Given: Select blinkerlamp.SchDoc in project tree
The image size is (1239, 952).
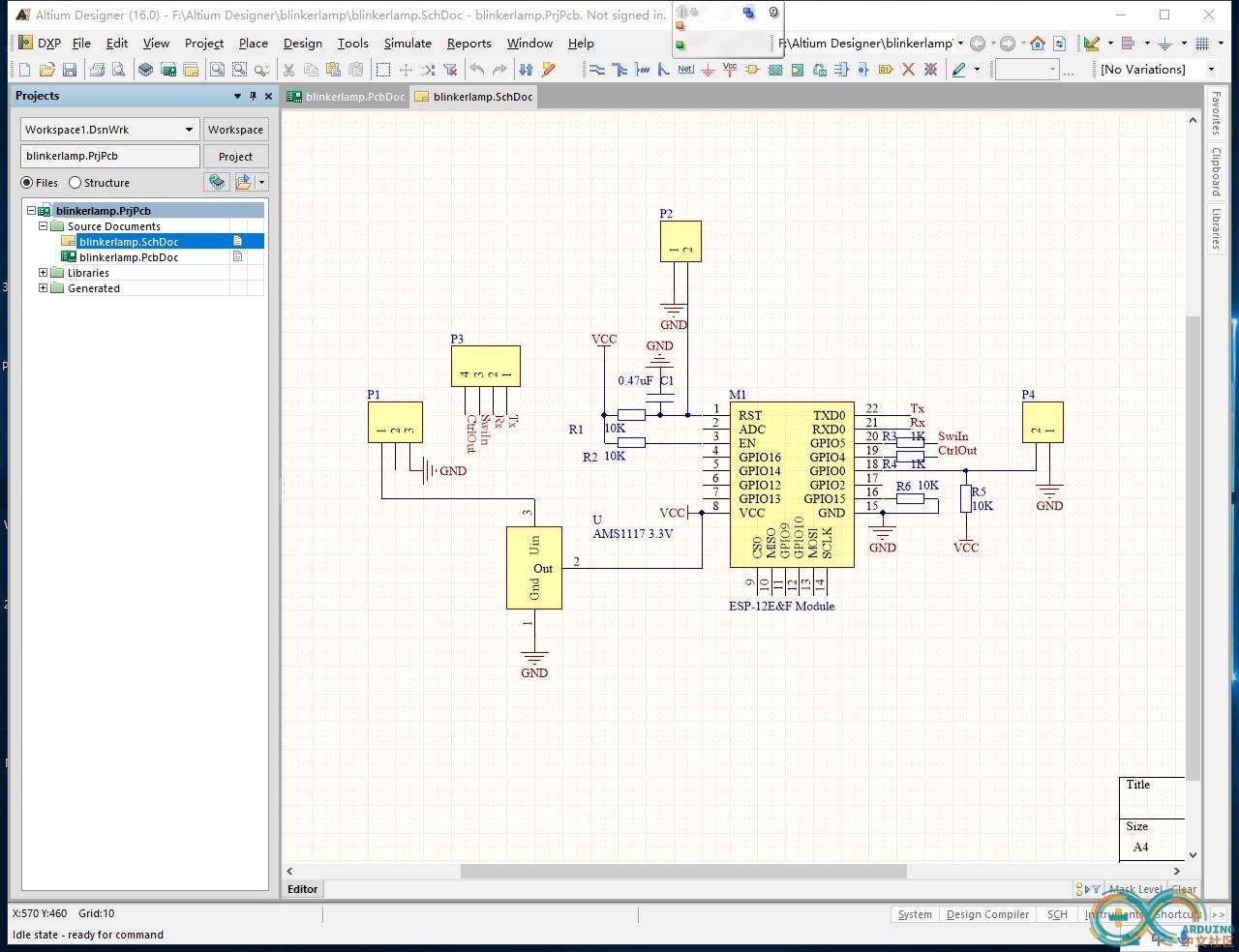Looking at the screenshot, I should 129,242.
